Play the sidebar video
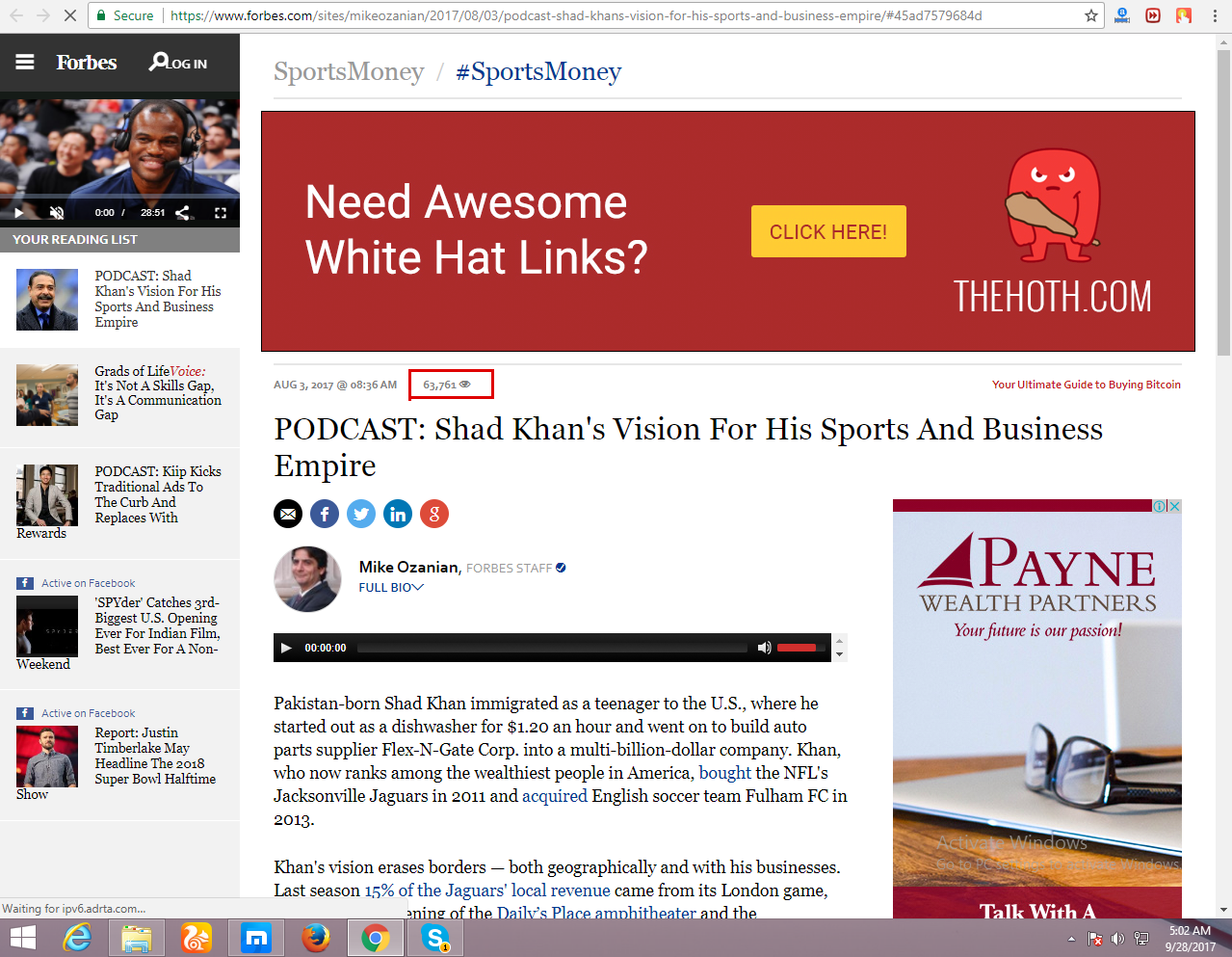 click(18, 213)
